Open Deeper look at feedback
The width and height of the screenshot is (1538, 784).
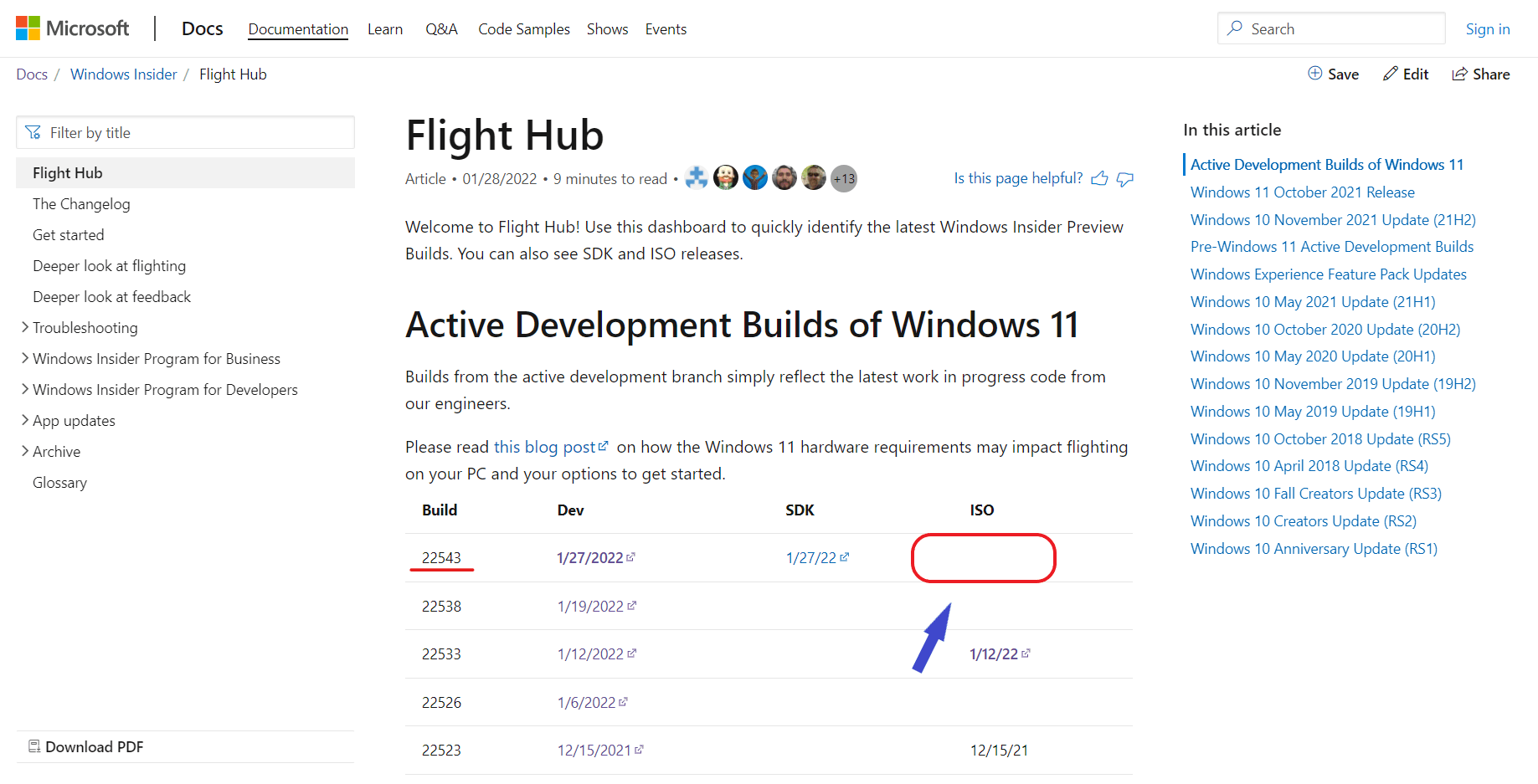[x=111, y=297]
